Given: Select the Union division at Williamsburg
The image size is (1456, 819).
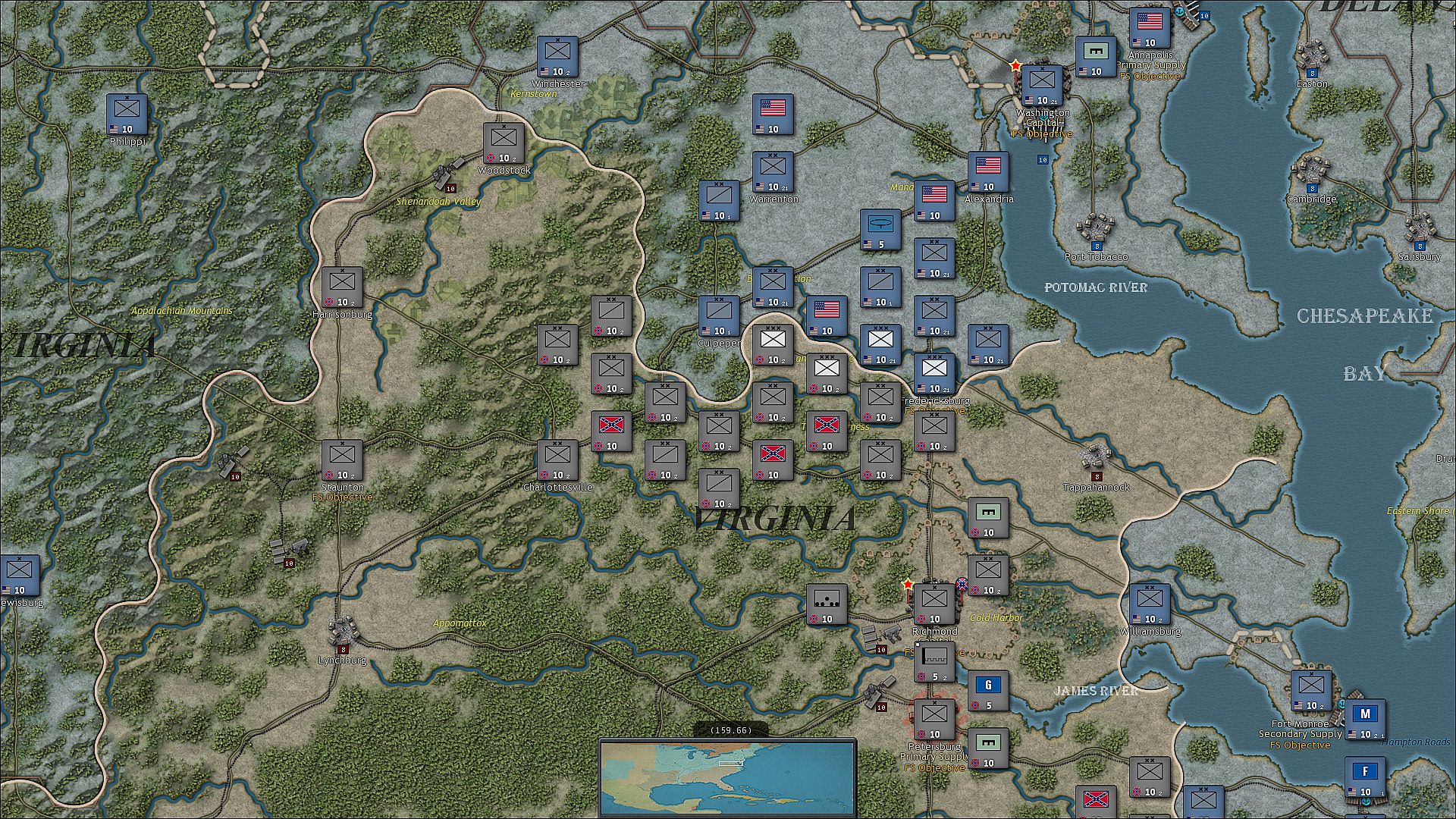Looking at the screenshot, I should click(x=1150, y=604).
